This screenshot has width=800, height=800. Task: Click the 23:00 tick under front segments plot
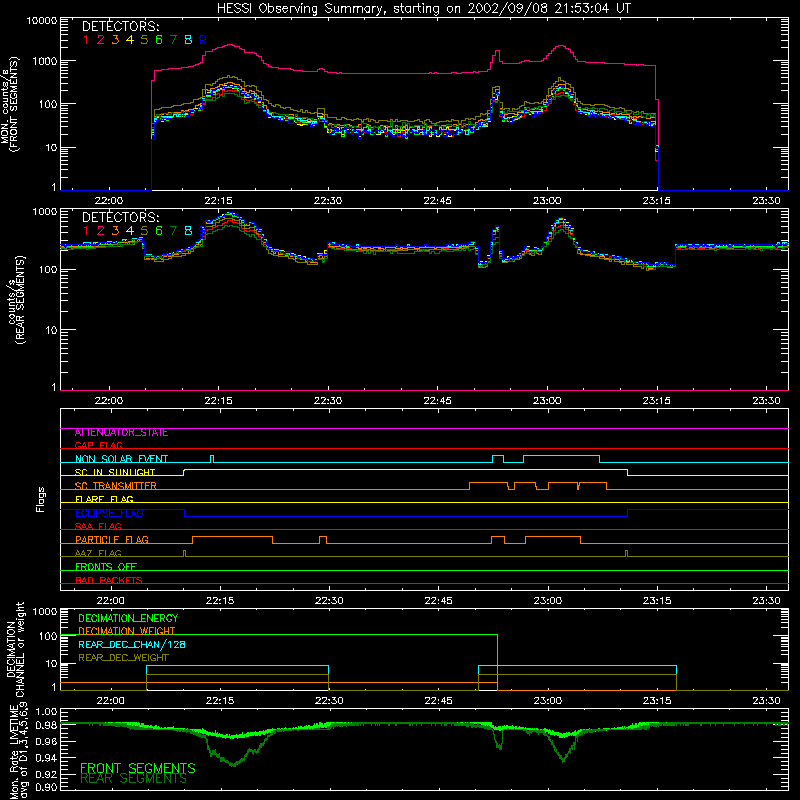tap(547, 201)
